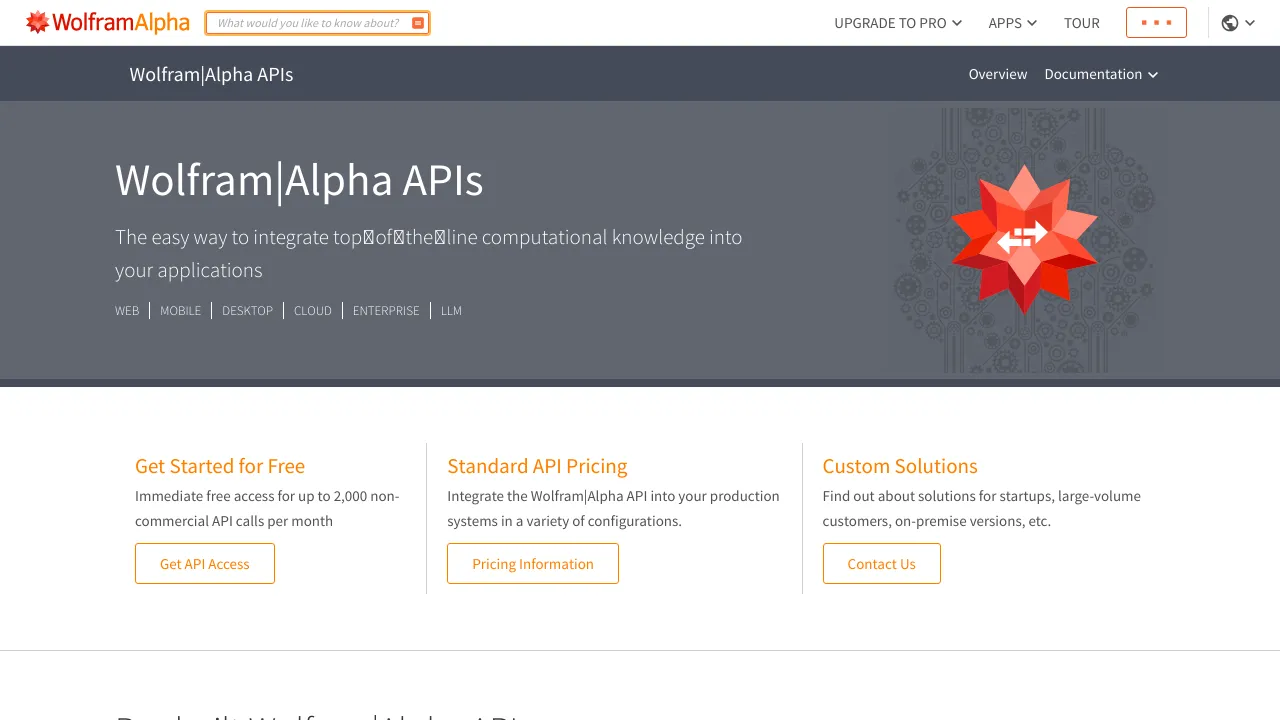Viewport: 1280px width, 720px height.
Task: Select the DESKTOP platform label
Action: 247,311
